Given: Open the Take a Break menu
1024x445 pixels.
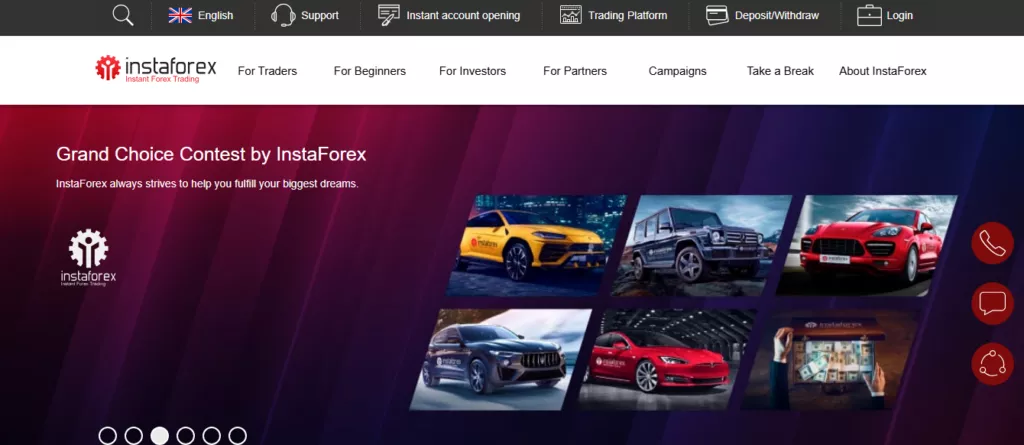Looking at the screenshot, I should [x=780, y=71].
